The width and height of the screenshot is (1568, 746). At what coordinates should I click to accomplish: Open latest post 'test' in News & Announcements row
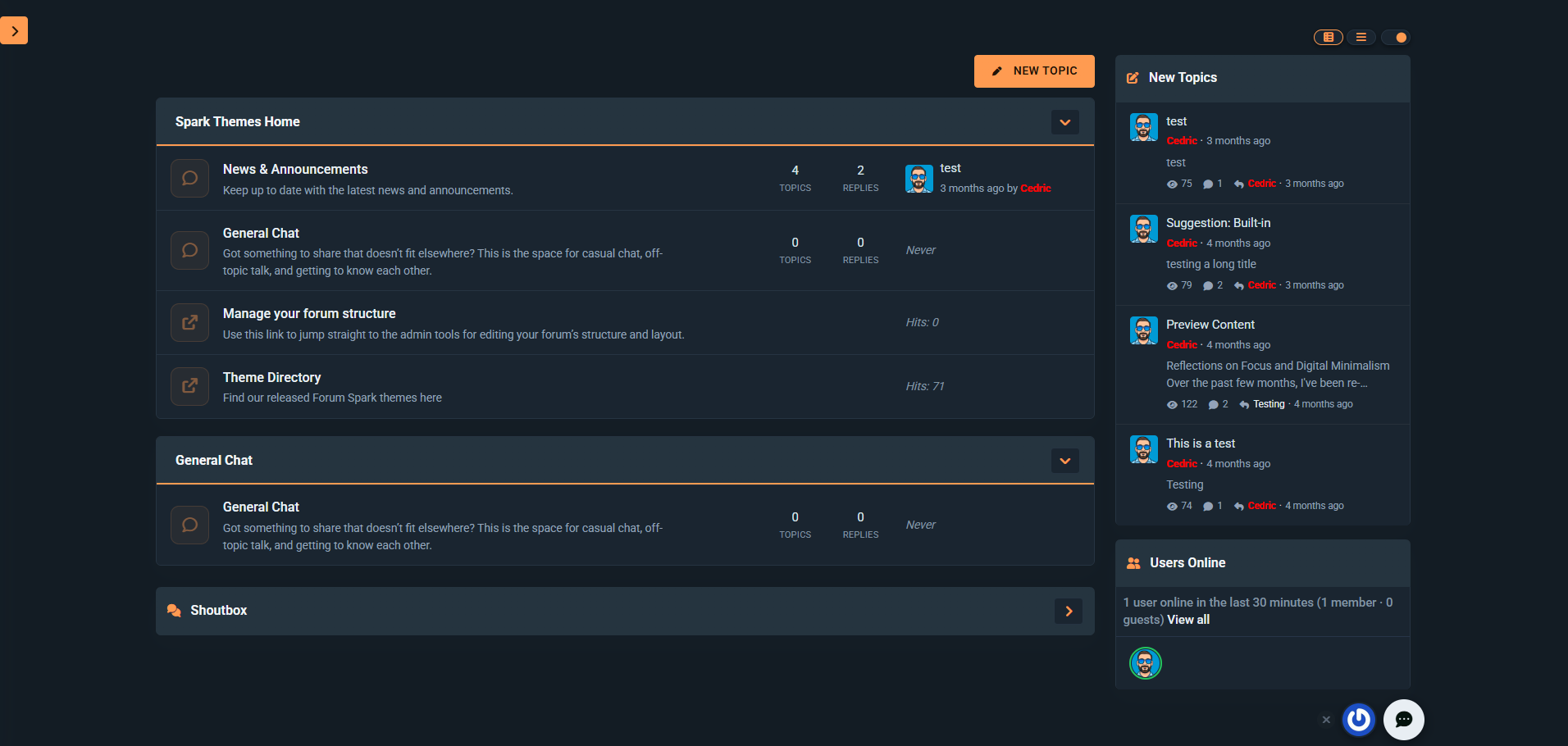(x=950, y=168)
